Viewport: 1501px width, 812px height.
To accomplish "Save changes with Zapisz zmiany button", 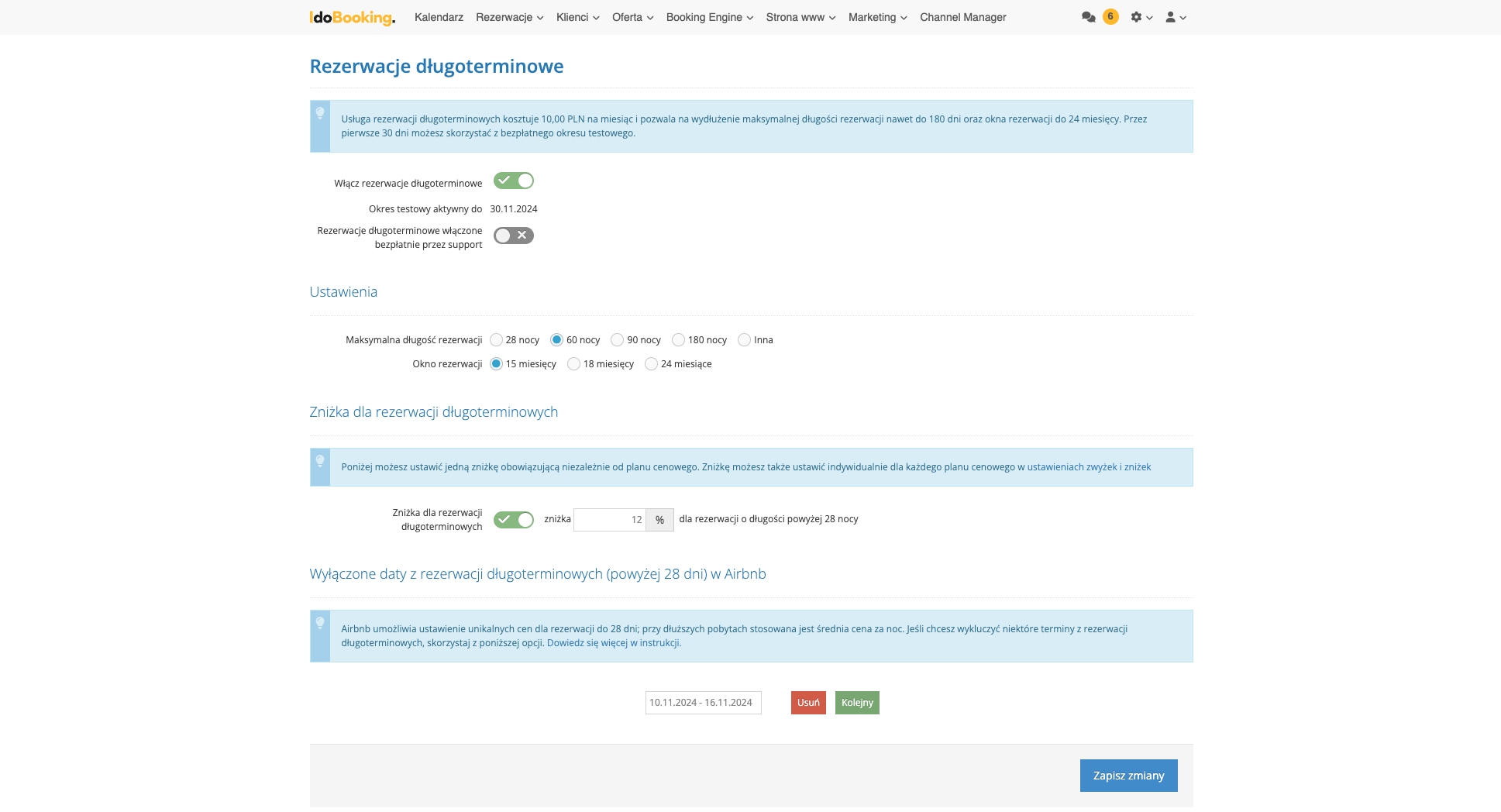I will (1128, 776).
